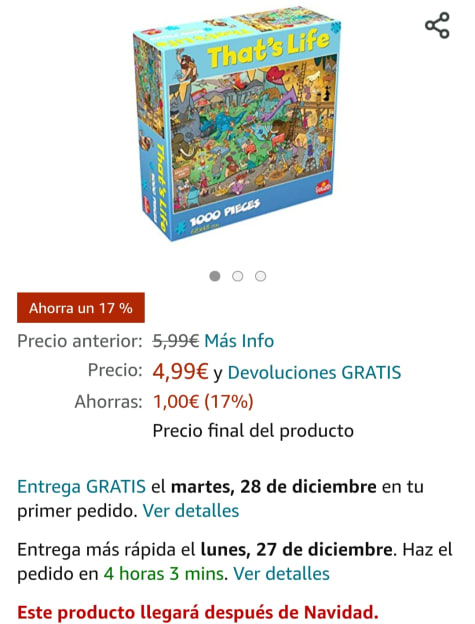
Task: Click the 1000 Pieces label on box
Action: click(225, 212)
